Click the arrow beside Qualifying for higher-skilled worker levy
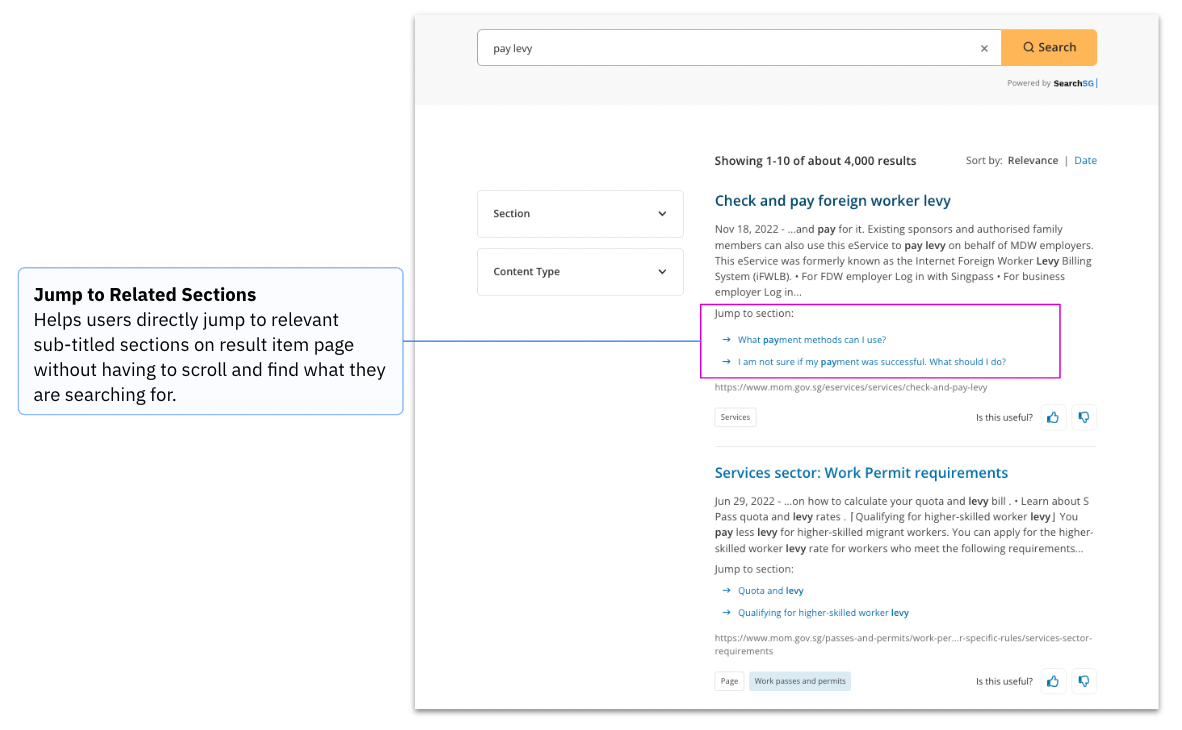1182x730 pixels. (726, 612)
